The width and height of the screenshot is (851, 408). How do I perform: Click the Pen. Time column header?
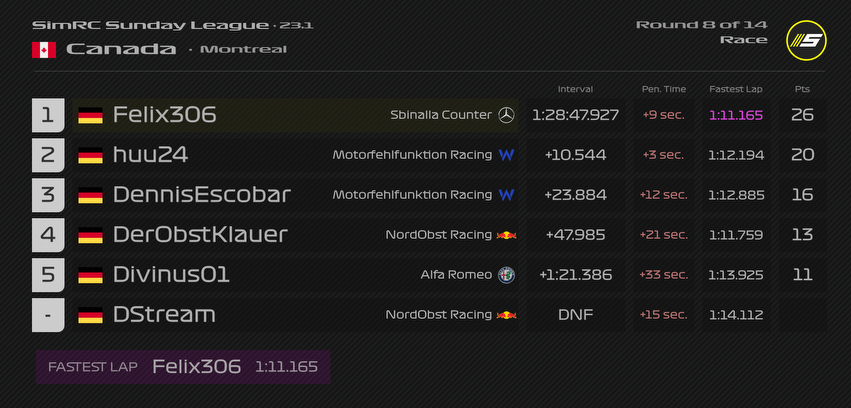click(x=663, y=89)
